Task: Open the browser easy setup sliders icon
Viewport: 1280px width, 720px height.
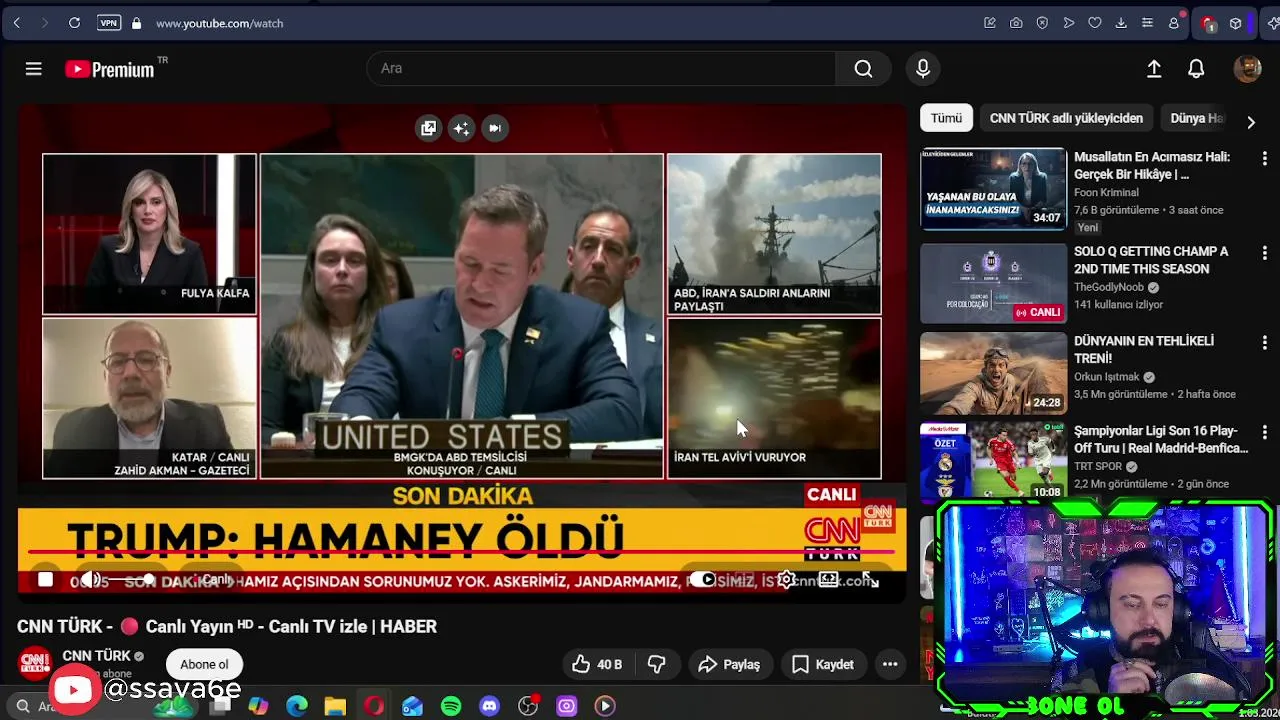Action: click(x=1147, y=23)
